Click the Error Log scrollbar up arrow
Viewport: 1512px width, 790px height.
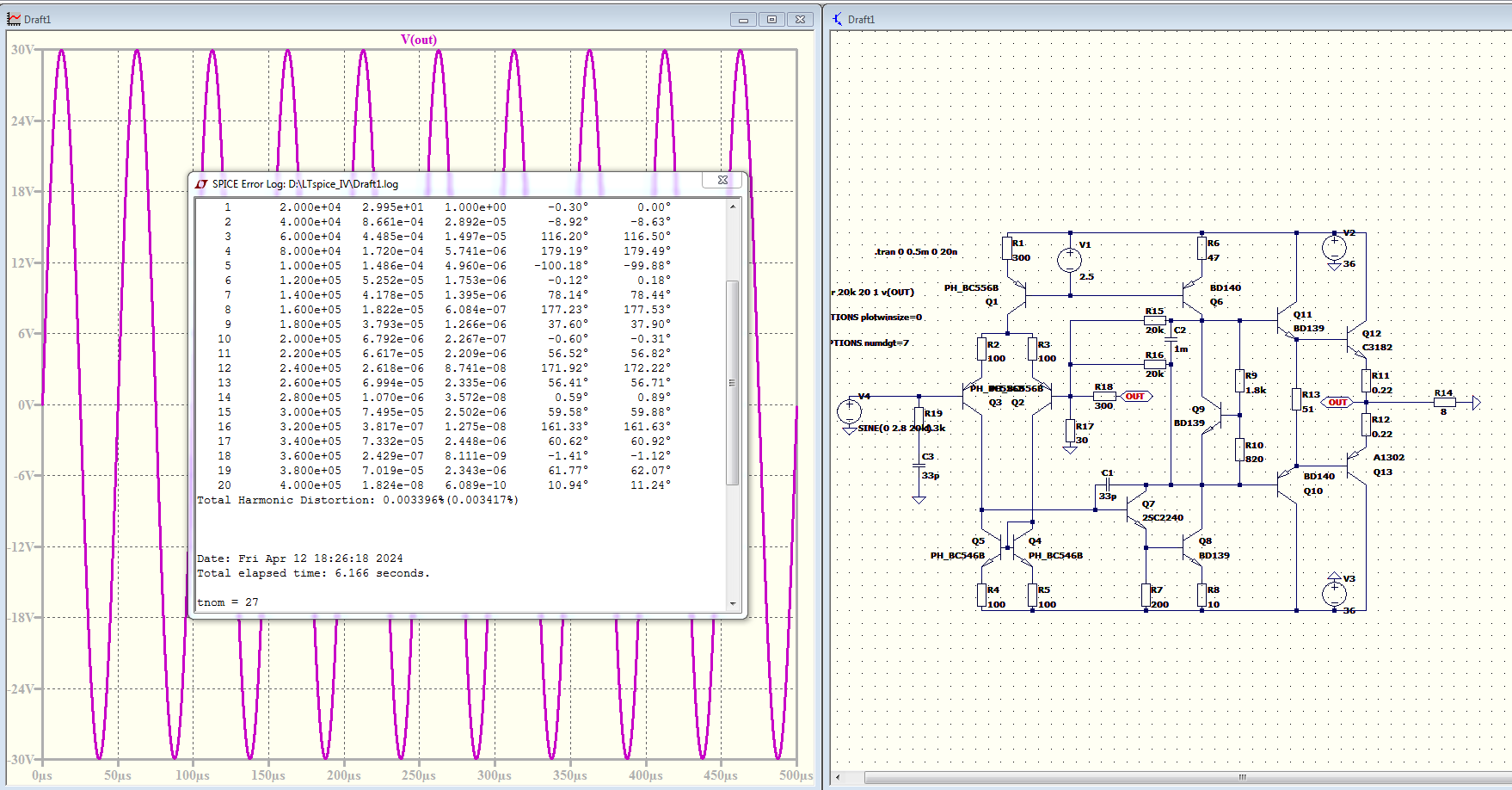tap(733, 207)
